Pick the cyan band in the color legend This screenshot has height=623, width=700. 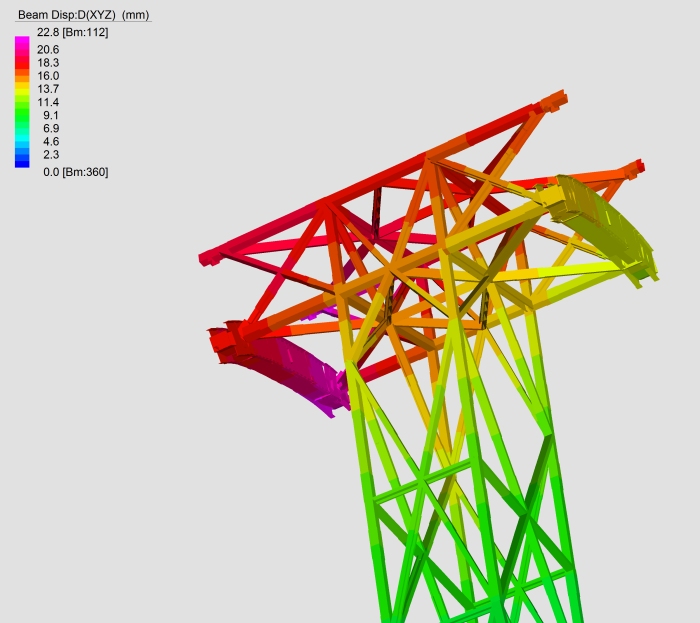tap(21, 142)
